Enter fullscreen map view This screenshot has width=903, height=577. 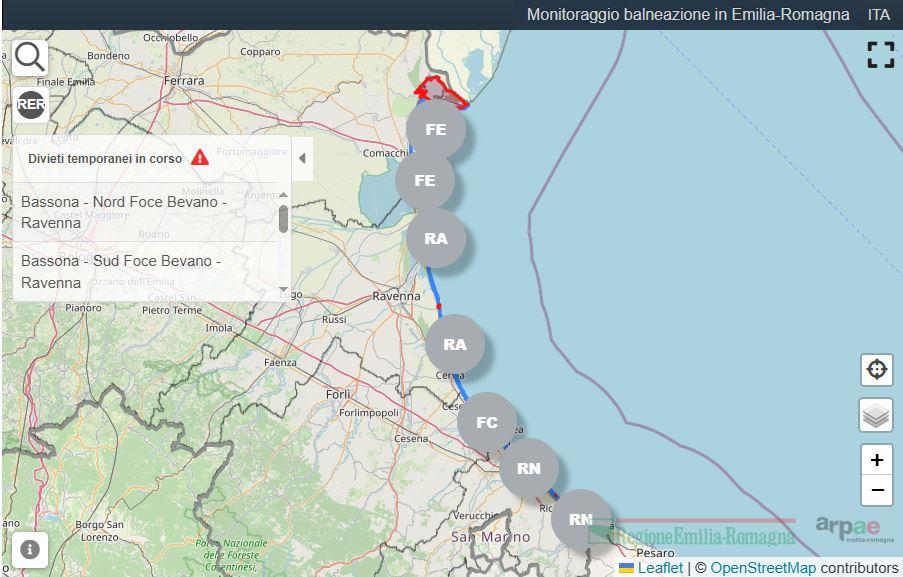point(880,55)
